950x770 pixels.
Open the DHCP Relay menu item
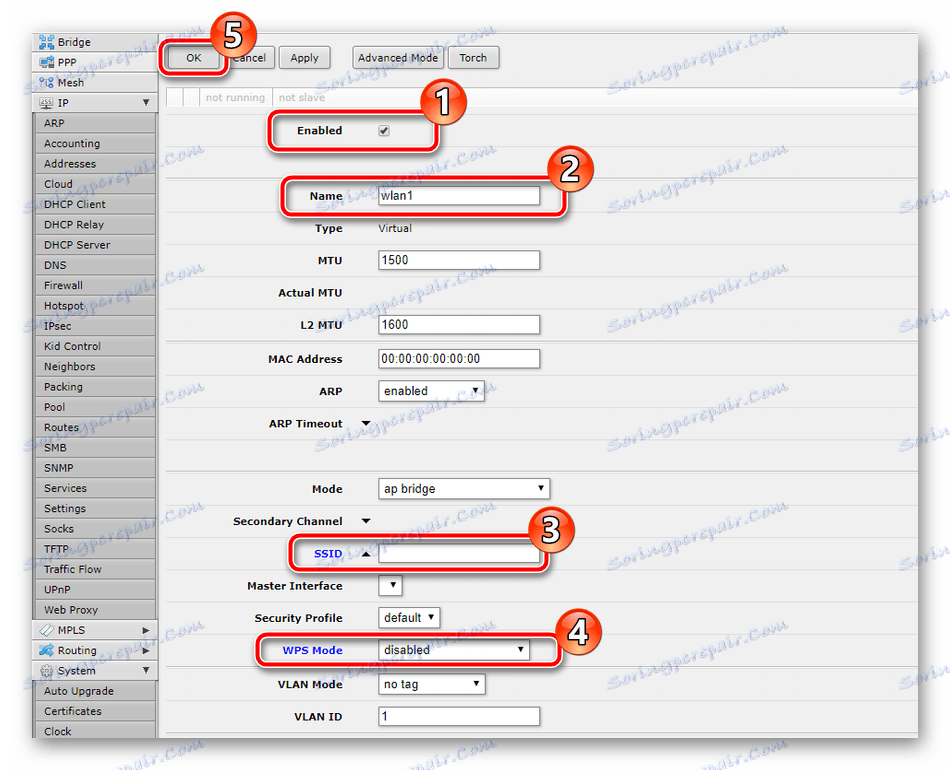[95, 225]
